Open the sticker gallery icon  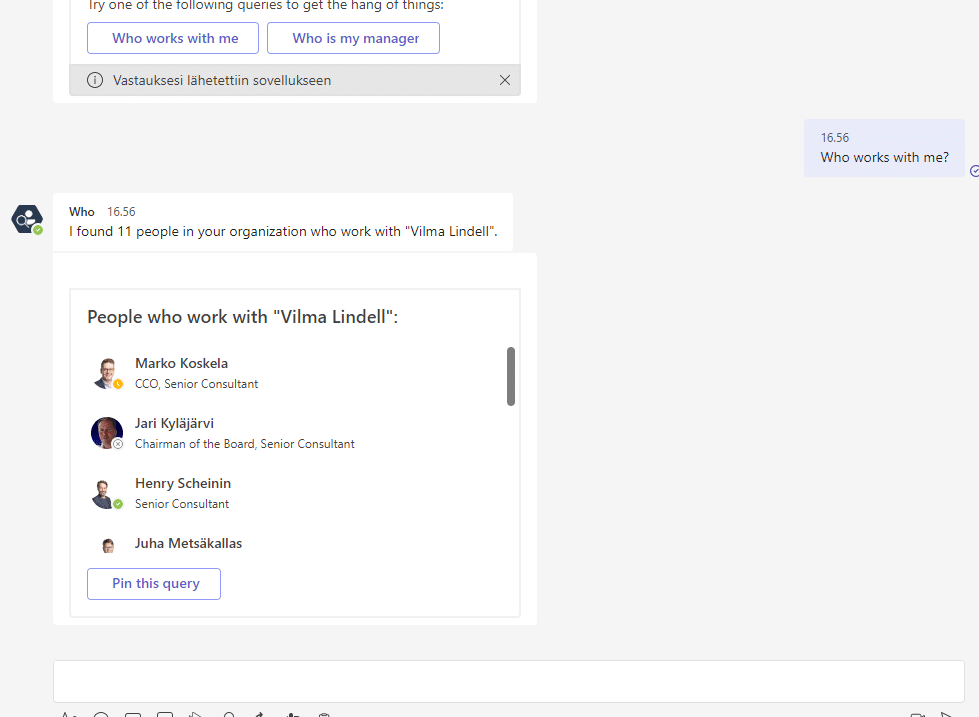164,715
